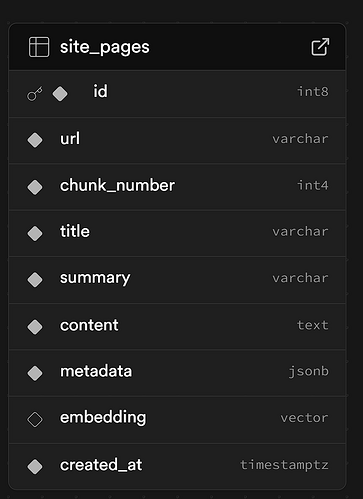Click the hollow diamond icon beside embedding

coord(35,419)
